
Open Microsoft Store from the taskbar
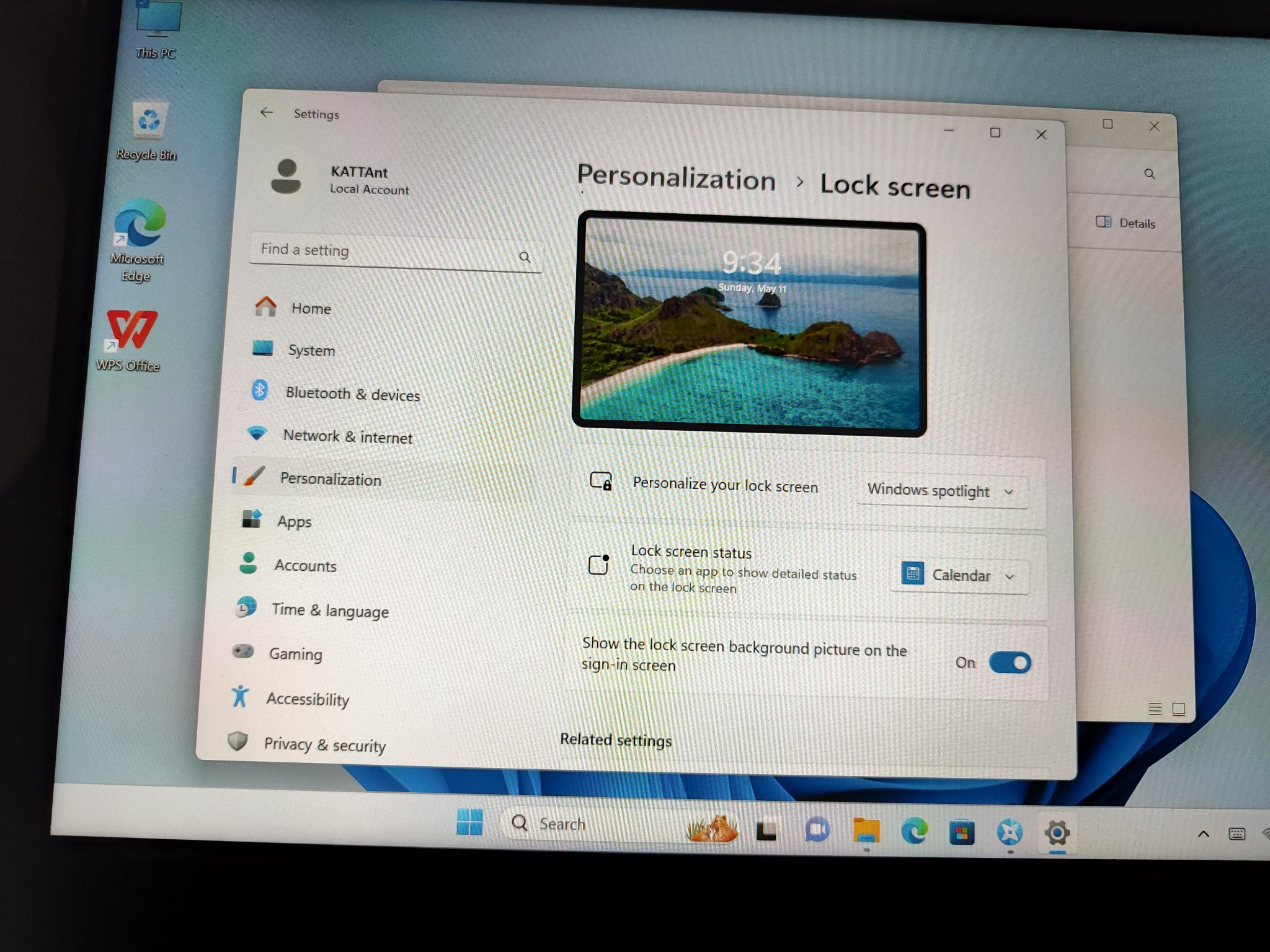point(961,832)
